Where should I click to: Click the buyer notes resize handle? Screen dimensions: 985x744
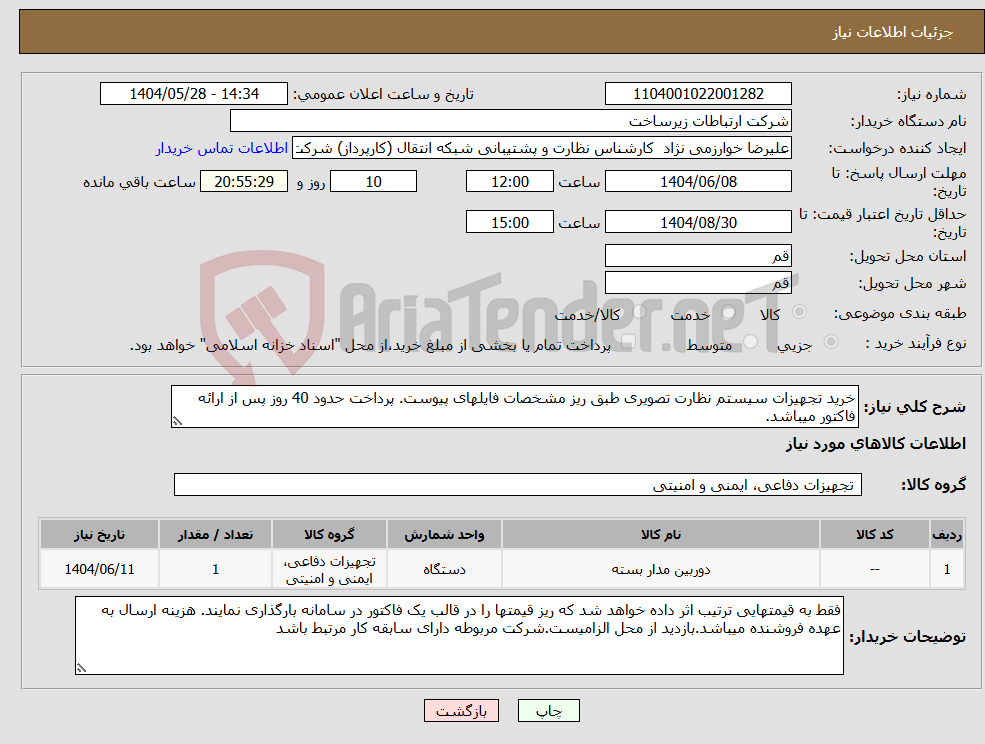(81, 668)
